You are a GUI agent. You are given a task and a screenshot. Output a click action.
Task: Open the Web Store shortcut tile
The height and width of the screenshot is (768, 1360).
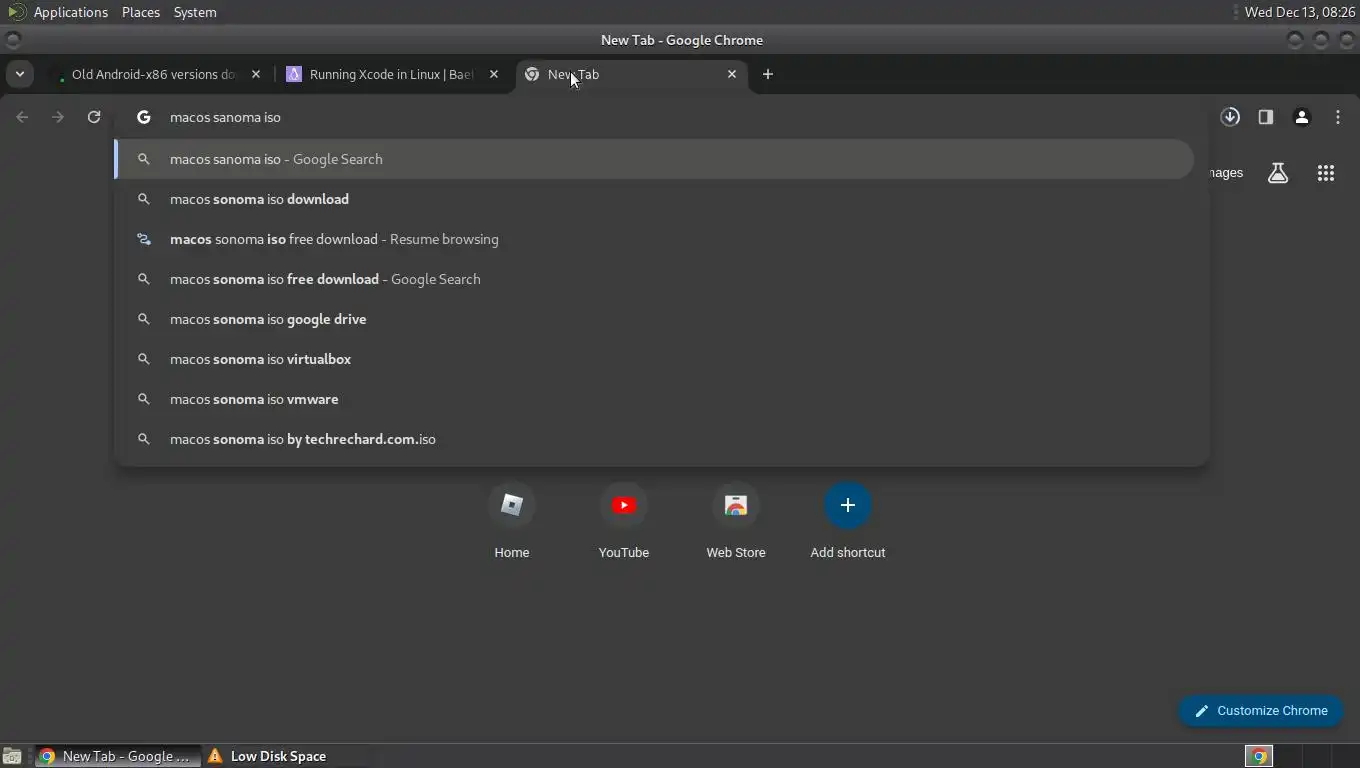(x=736, y=520)
